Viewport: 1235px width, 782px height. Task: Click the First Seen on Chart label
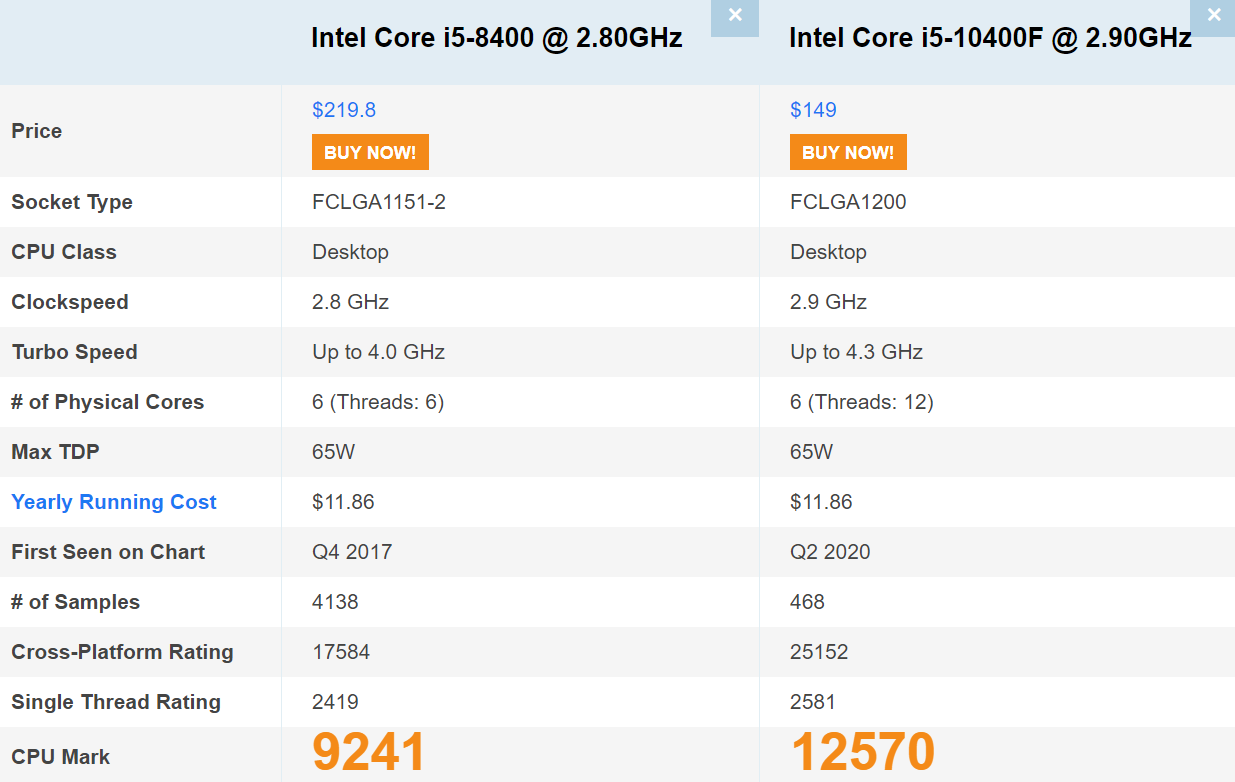coord(108,552)
